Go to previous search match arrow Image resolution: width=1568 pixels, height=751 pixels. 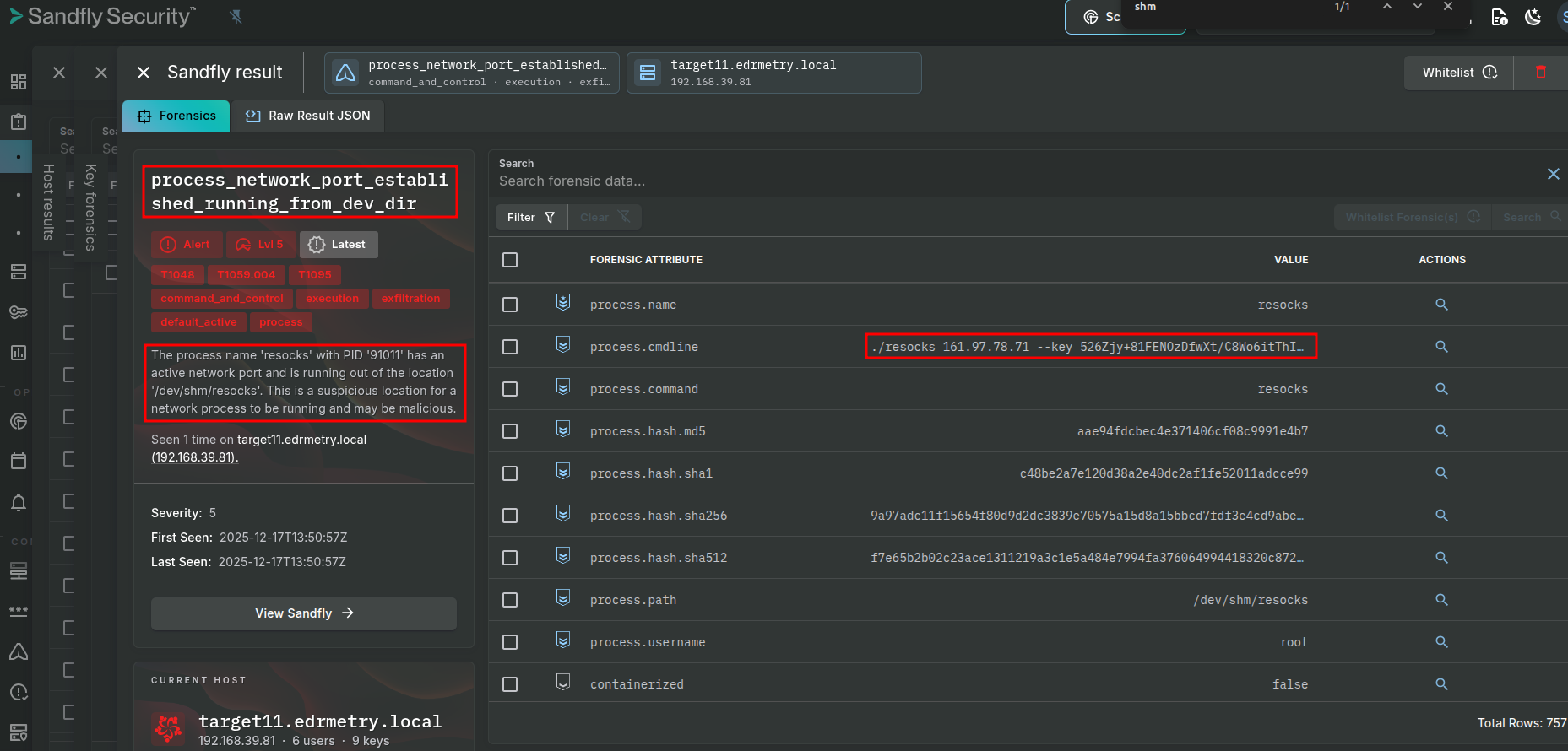pyautogui.click(x=1386, y=7)
